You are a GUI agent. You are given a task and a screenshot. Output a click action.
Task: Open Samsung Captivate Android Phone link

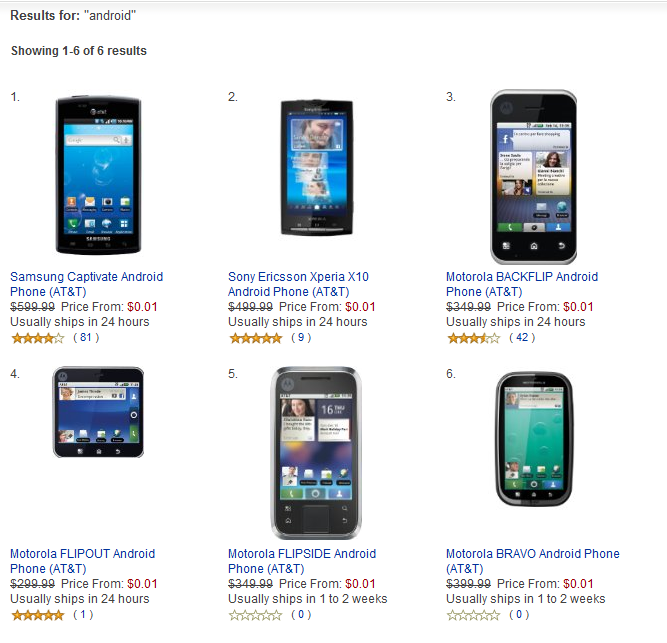tap(86, 277)
